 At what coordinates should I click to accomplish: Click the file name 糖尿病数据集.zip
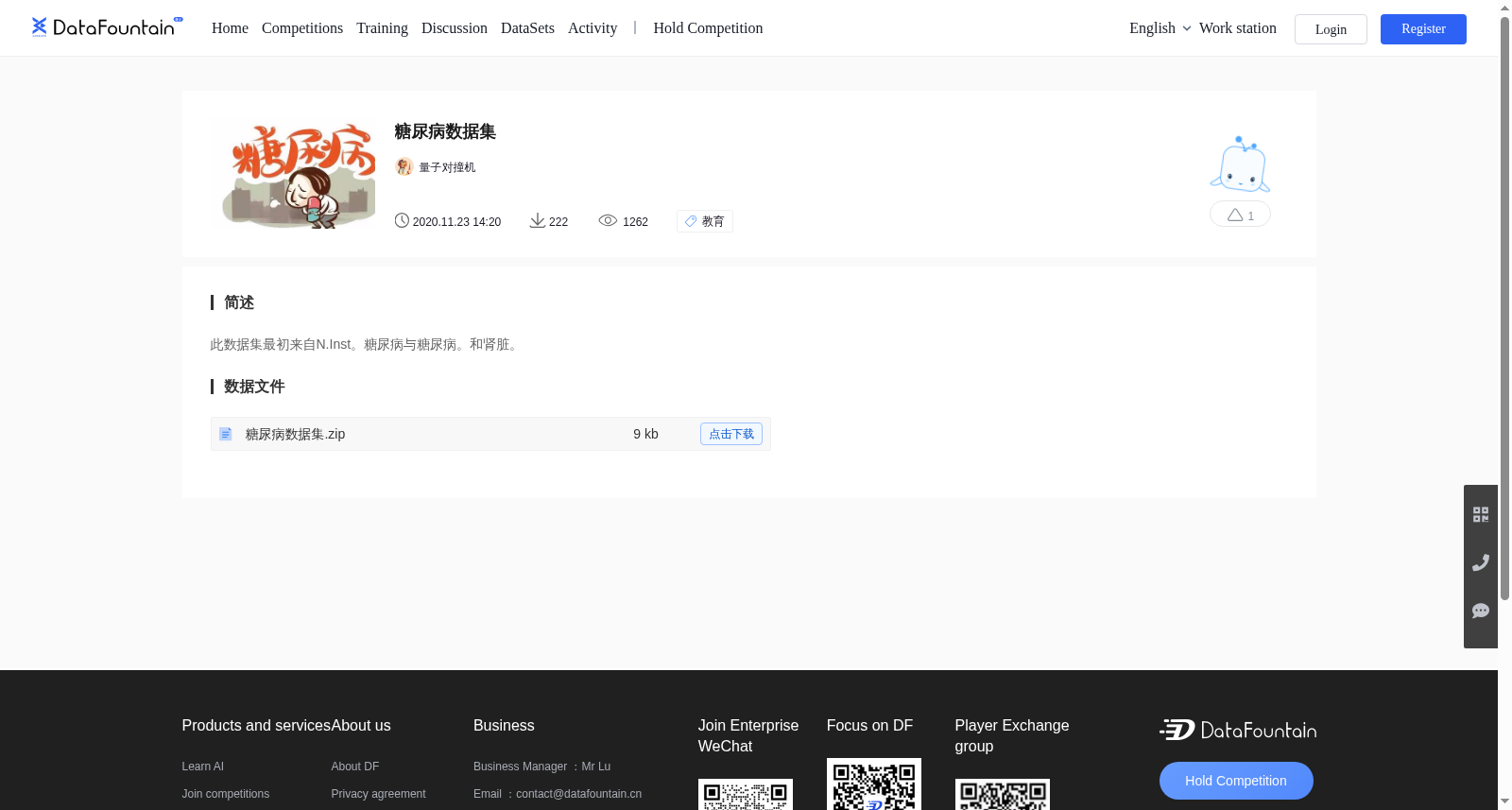295,434
